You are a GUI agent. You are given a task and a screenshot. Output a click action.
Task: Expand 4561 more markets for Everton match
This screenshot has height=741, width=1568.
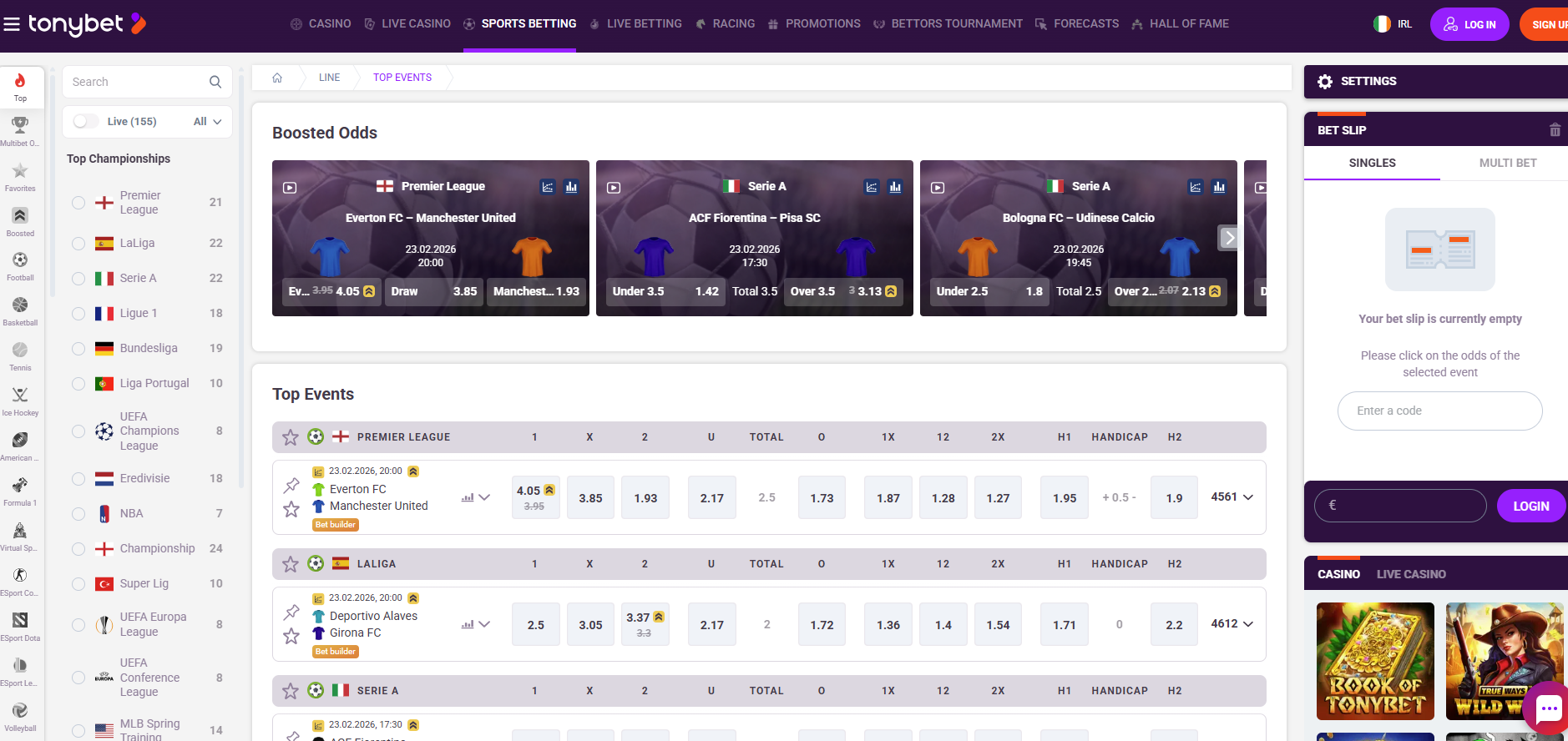tap(1232, 497)
